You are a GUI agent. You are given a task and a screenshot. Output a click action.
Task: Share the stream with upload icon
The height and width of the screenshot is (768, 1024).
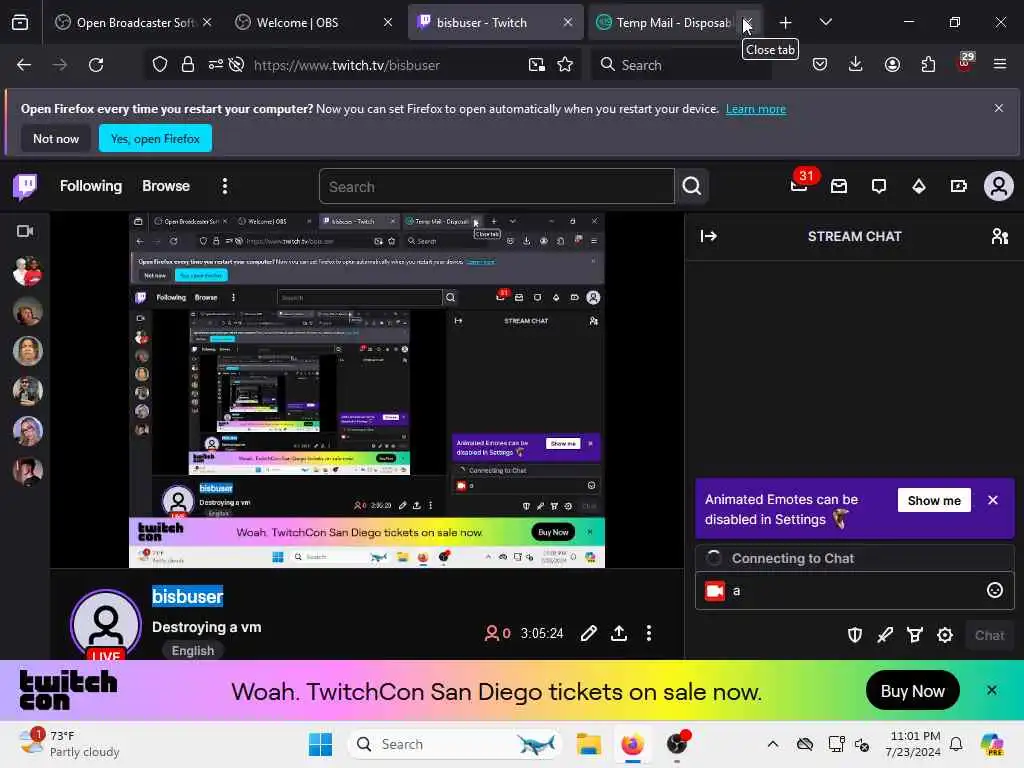pos(619,633)
